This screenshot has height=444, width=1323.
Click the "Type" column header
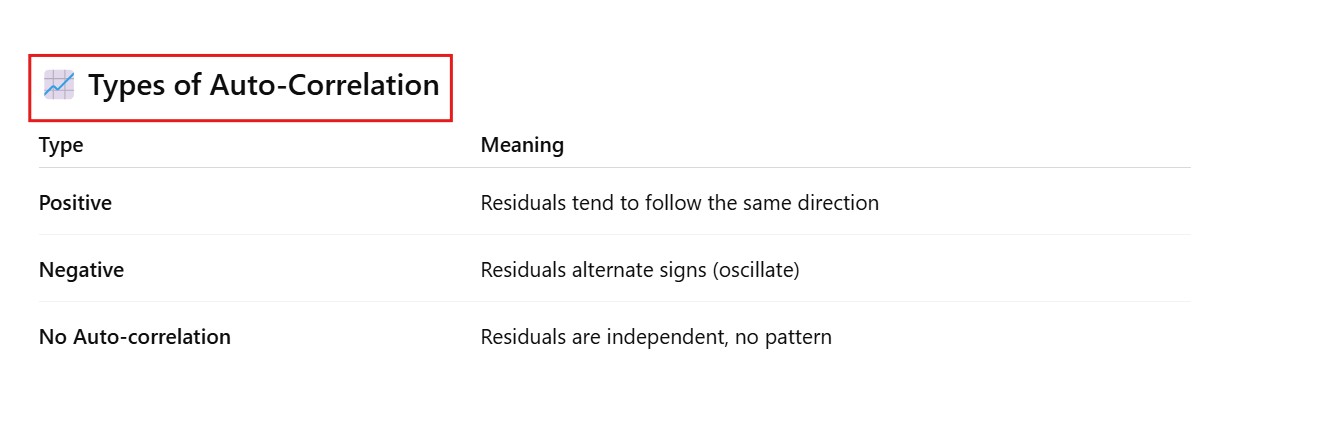[61, 145]
